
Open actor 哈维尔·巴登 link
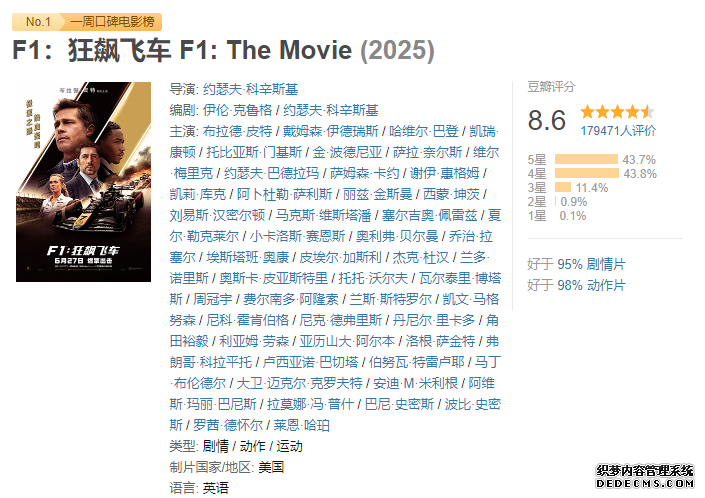(x=424, y=131)
